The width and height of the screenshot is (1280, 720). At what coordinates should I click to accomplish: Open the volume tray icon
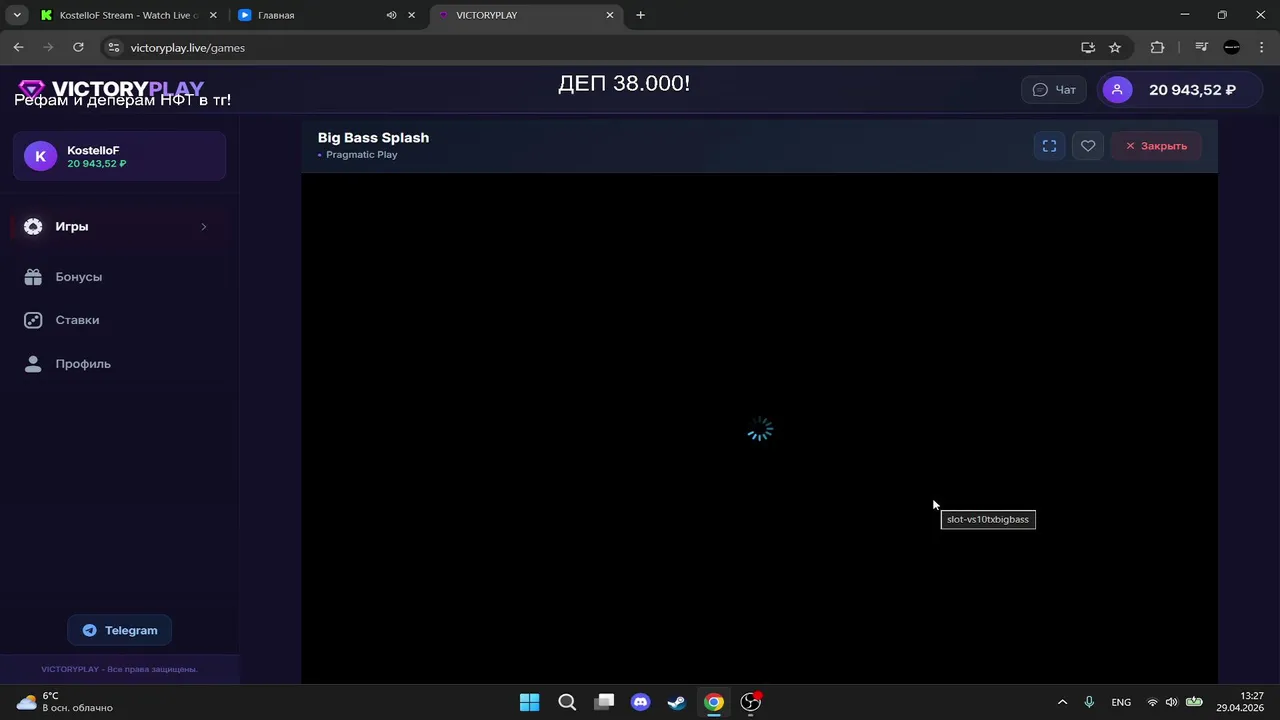coord(1171,702)
